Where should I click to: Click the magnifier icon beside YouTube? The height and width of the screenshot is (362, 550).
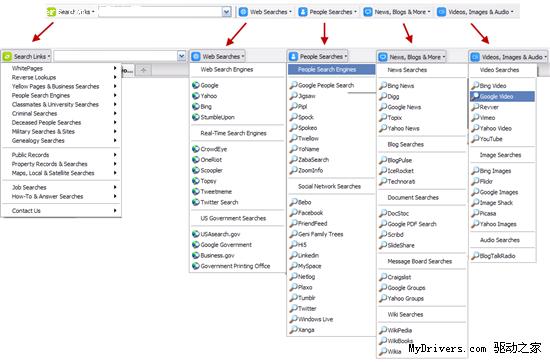coord(475,139)
